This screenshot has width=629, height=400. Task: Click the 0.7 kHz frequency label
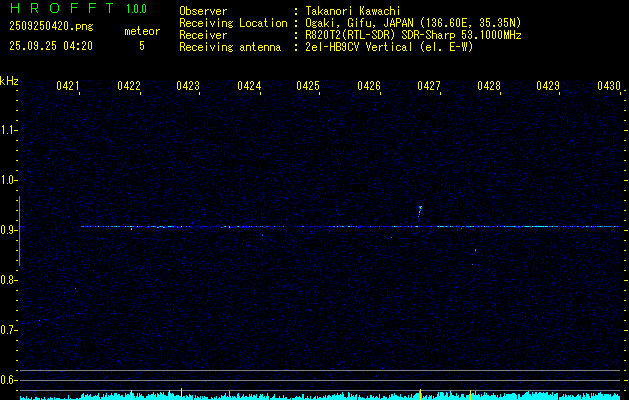[x=8, y=330]
